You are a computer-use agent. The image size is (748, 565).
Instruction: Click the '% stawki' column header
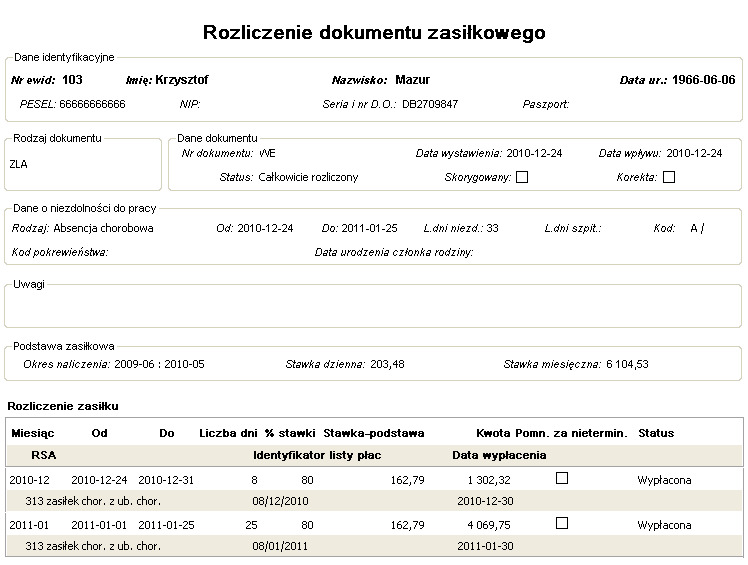point(290,433)
